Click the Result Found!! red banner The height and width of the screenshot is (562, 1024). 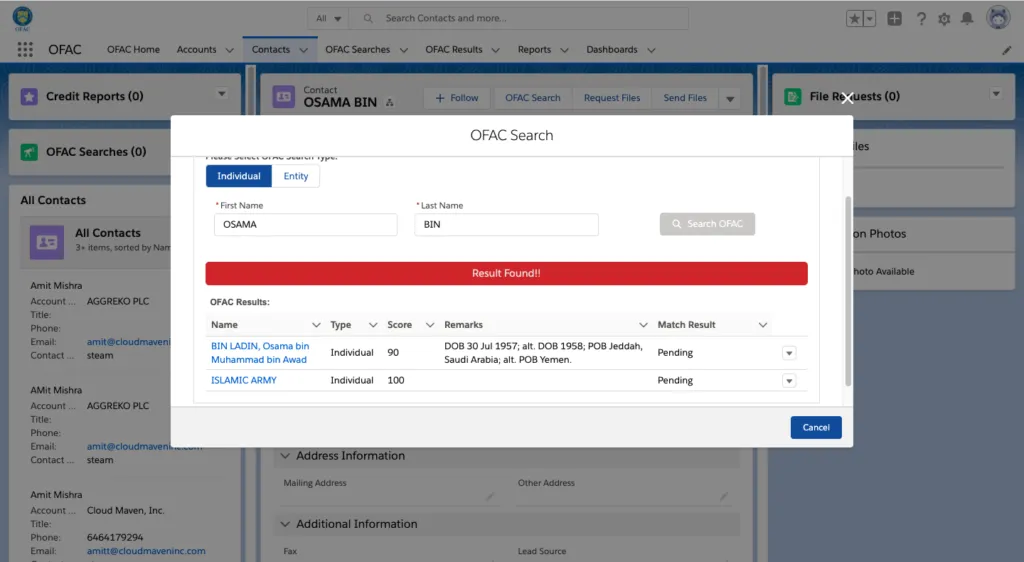506,273
